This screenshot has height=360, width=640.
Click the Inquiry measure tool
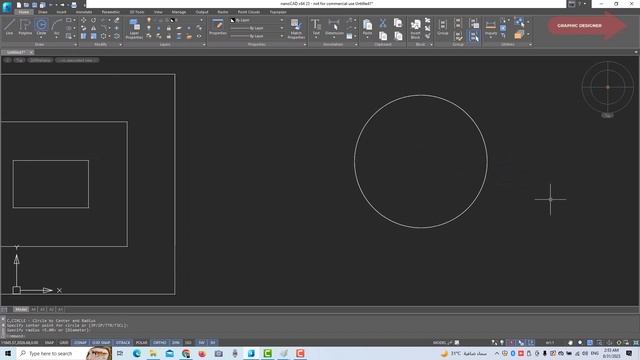click(491, 27)
